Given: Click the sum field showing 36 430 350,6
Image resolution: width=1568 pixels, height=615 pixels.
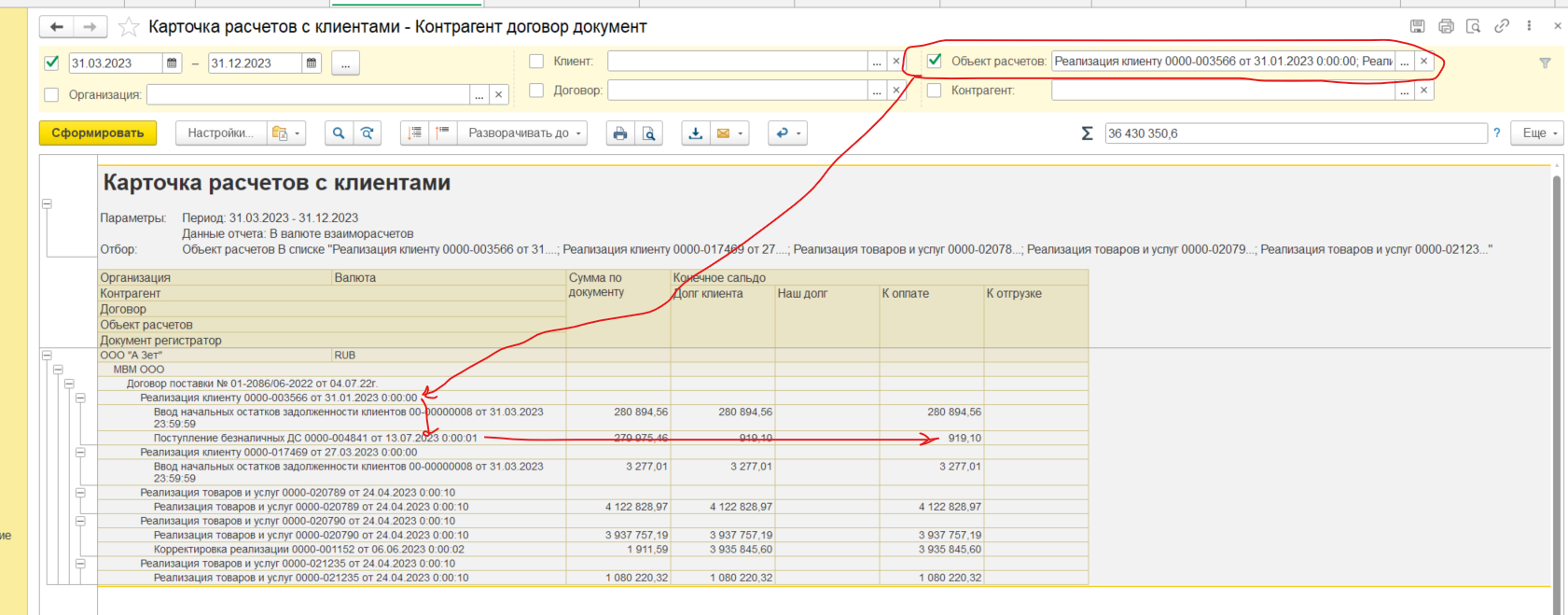Looking at the screenshot, I should click(x=1295, y=133).
